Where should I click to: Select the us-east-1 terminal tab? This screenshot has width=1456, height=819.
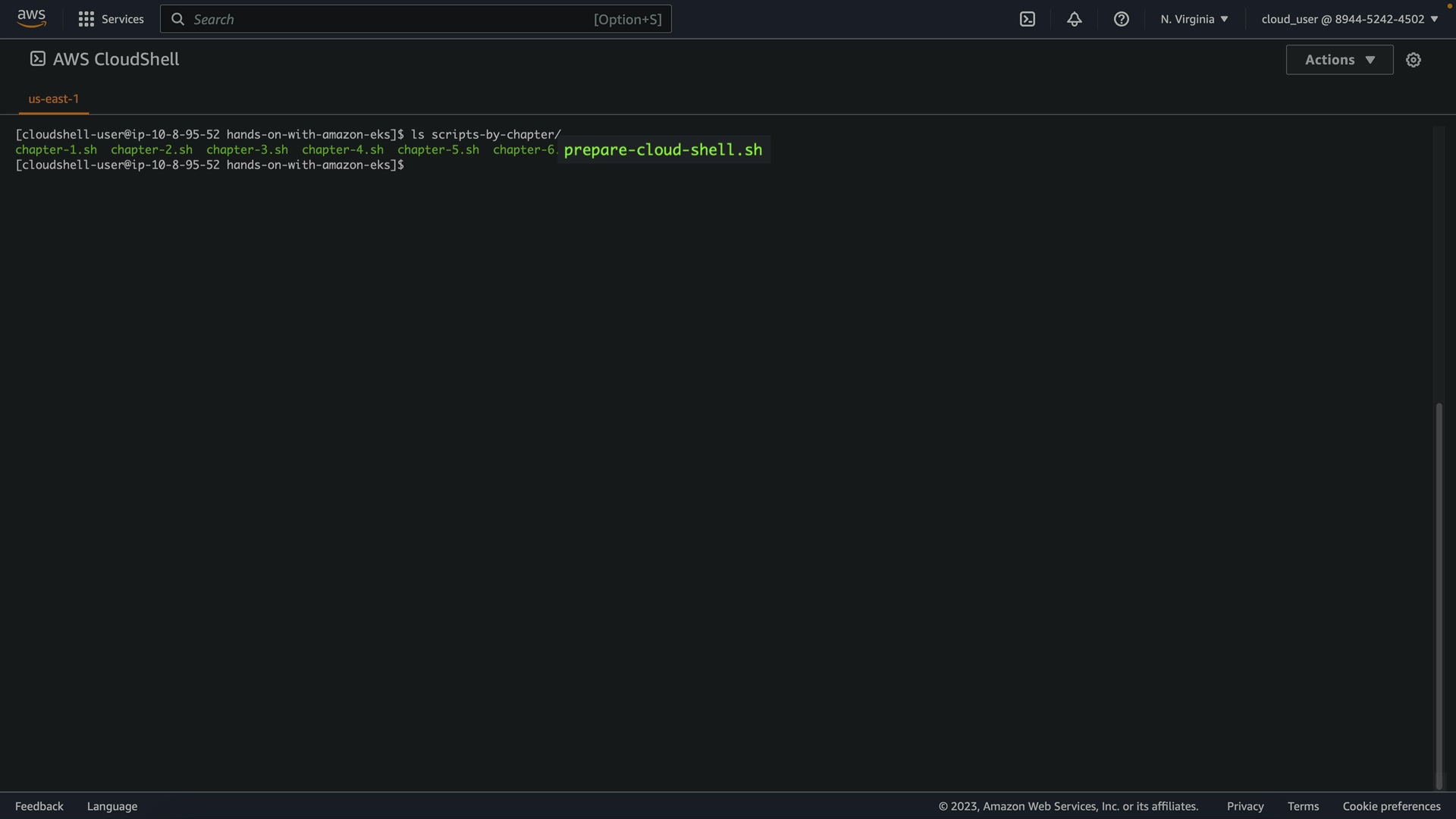[x=53, y=99]
